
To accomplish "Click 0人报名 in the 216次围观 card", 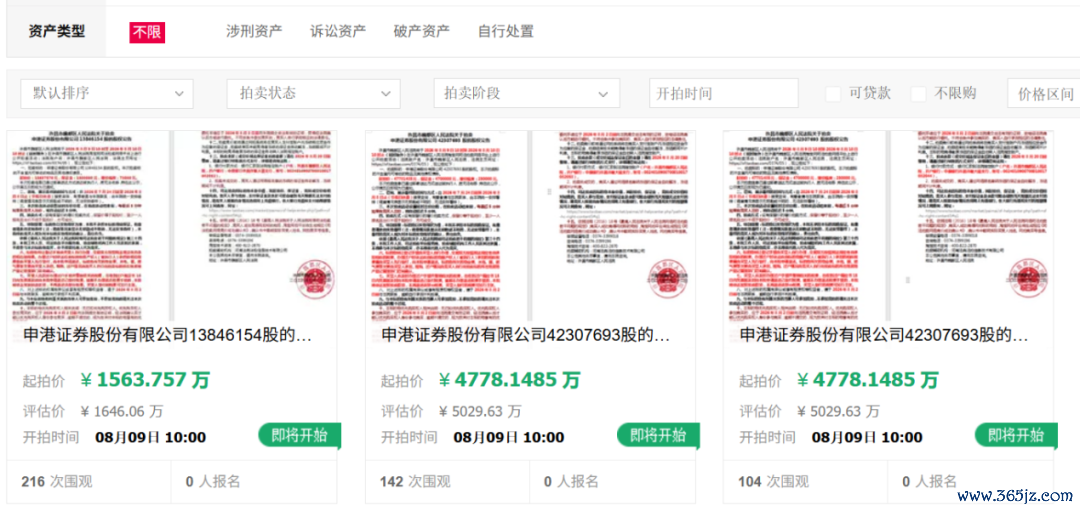I will tap(213, 481).
